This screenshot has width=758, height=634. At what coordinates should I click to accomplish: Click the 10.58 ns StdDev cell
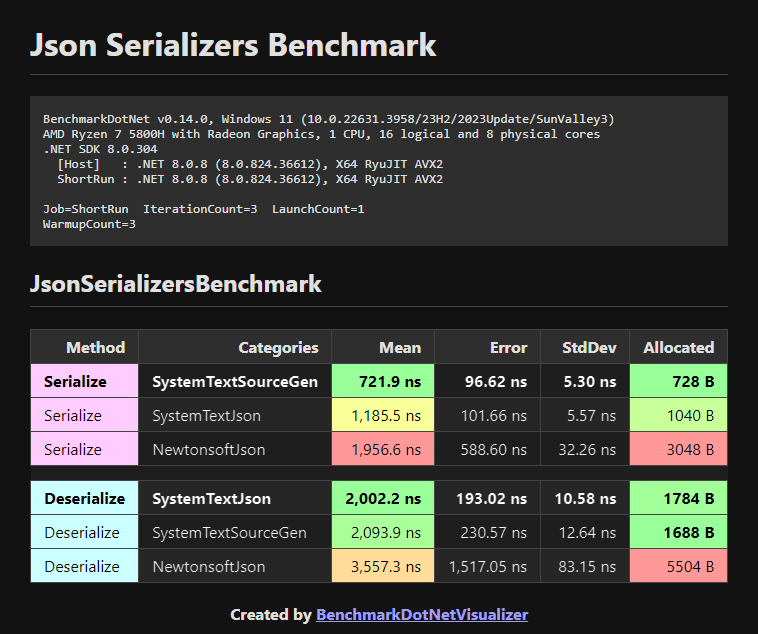point(585,498)
